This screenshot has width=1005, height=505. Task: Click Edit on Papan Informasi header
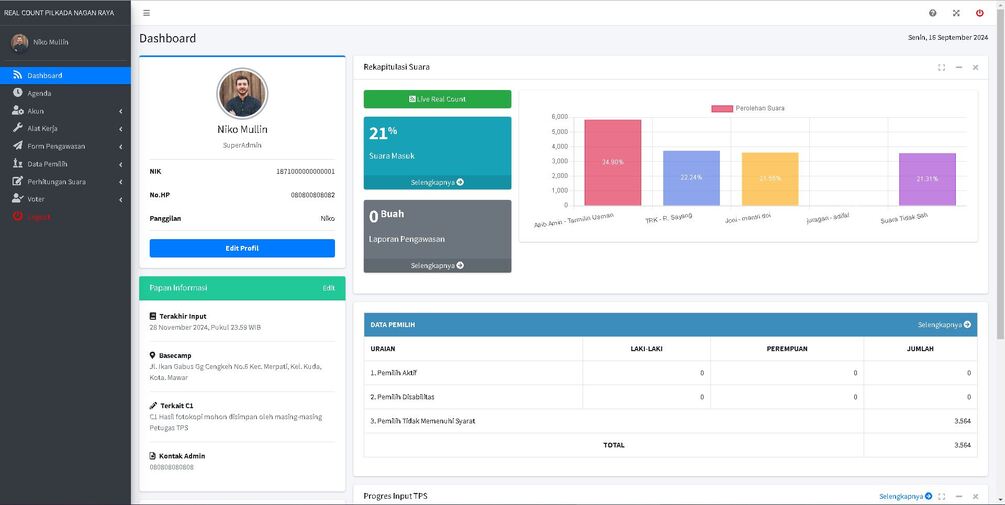(328, 288)
